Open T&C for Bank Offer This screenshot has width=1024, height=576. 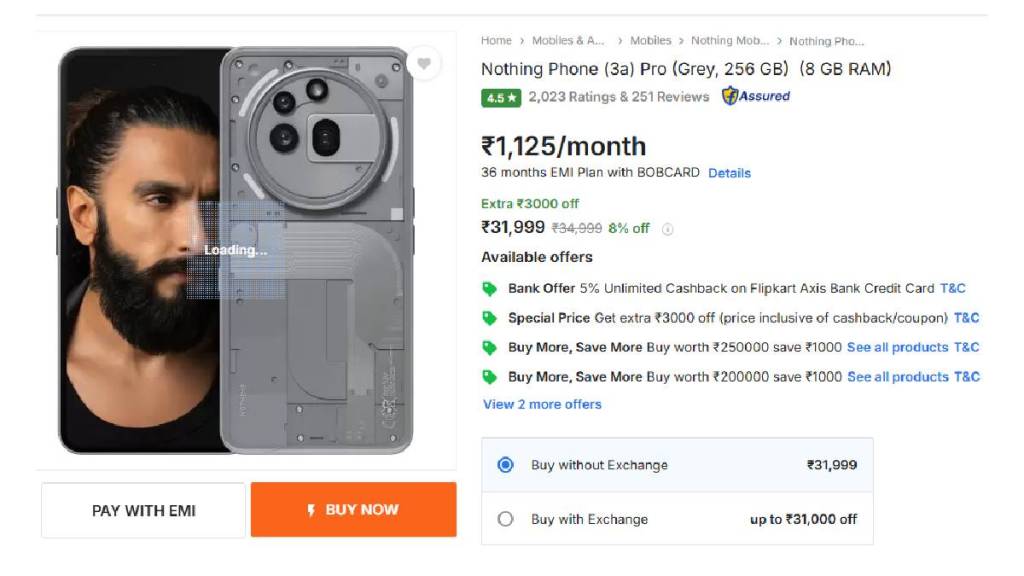[x=953, y=288]
